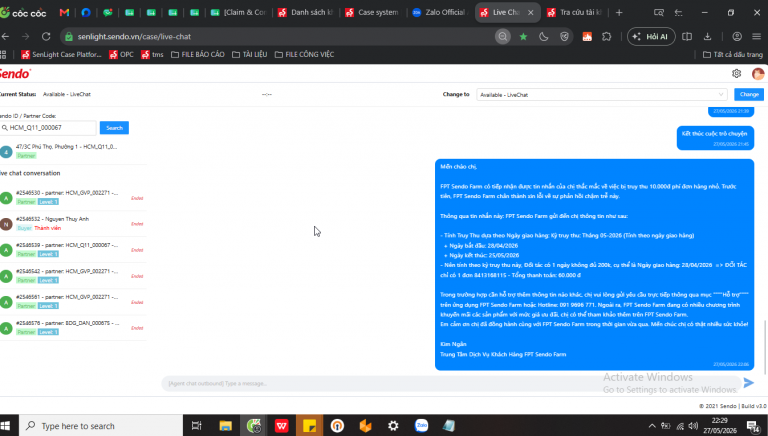Switch to the Case system tab

point(372,12)
